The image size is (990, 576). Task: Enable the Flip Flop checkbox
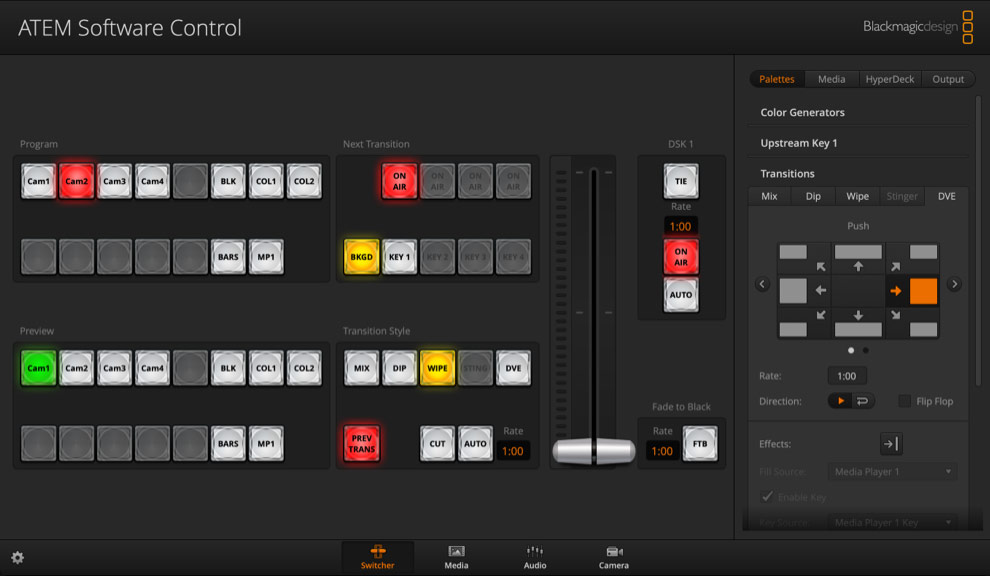pos(904,400)
